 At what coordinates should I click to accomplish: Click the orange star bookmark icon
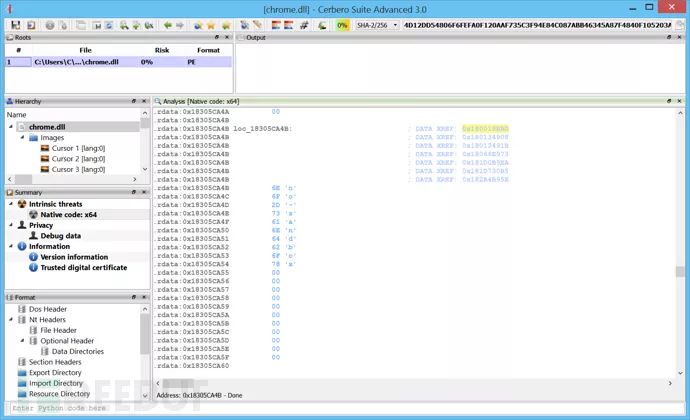(x=211, y=26)
